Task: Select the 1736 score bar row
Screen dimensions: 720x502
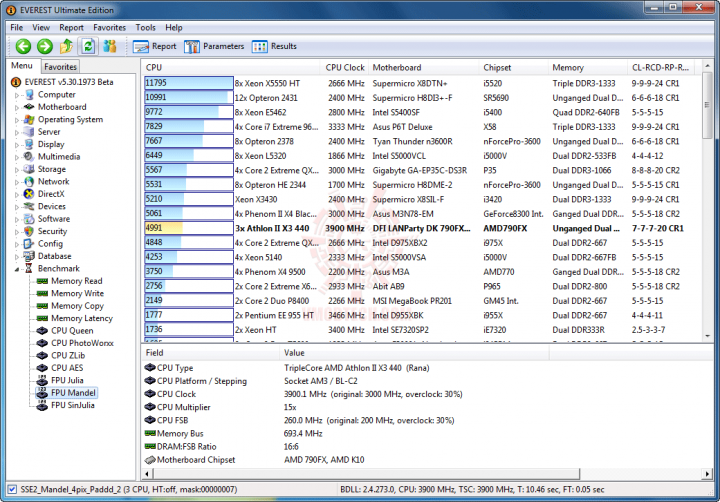Action: (189, 330)
